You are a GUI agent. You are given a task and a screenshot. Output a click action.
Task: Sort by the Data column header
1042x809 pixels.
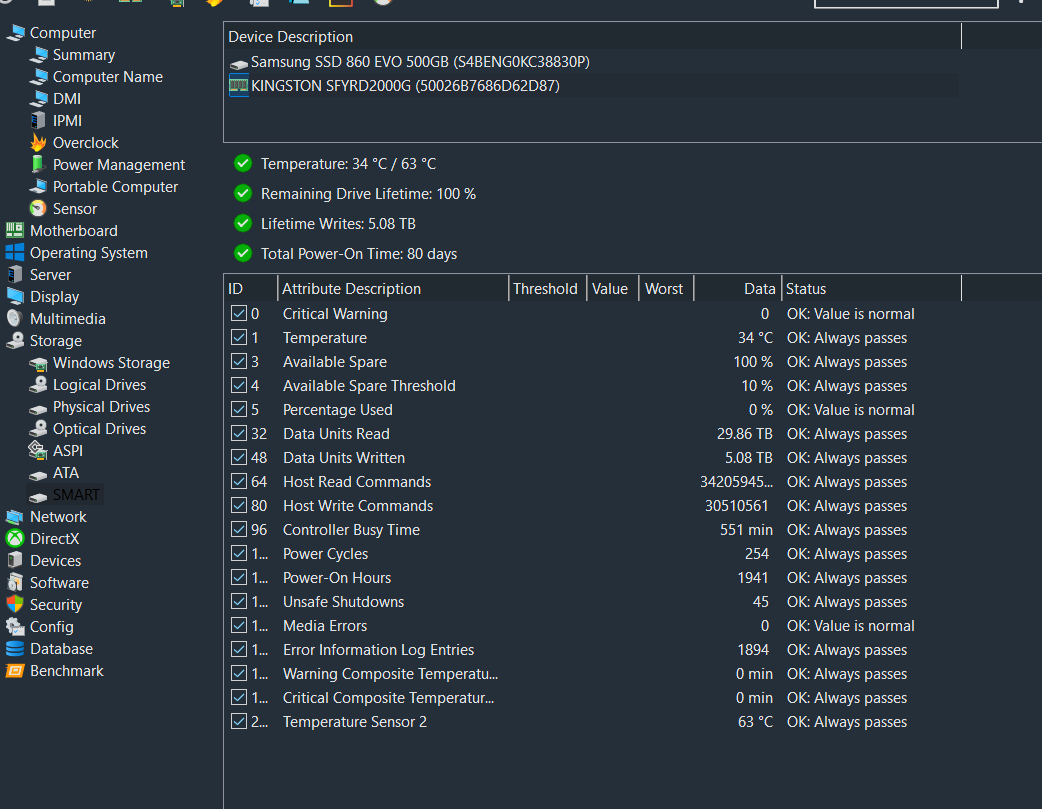[x=738, y=289]
